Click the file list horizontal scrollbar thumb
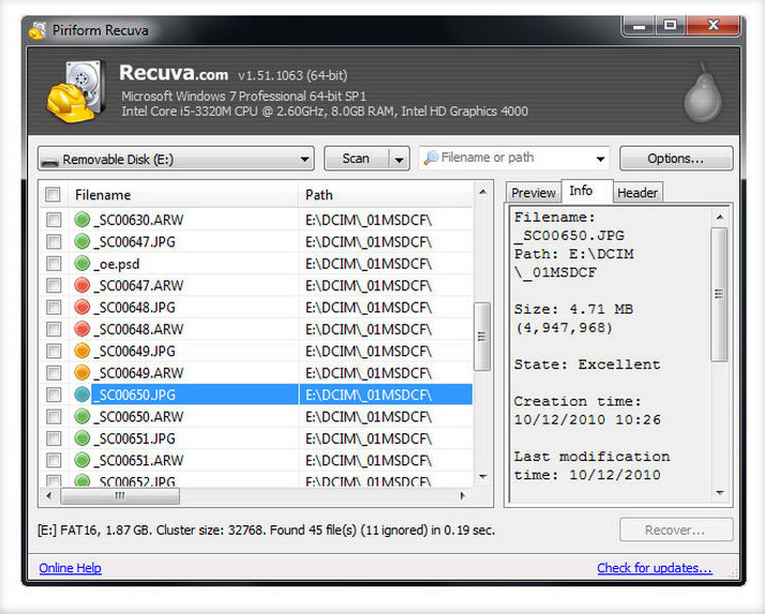 tap(120, 496)
